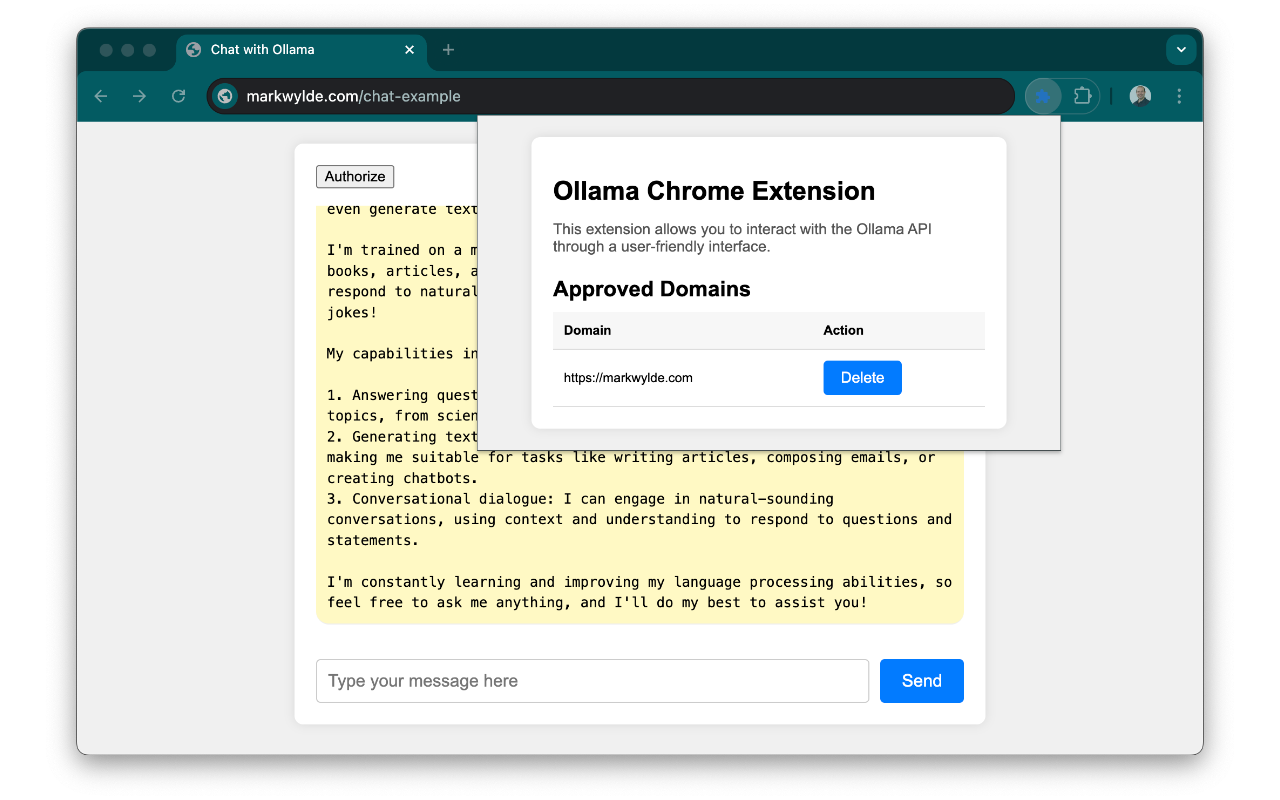Click the markwylde.com/chat-example address bar
The width and height of the screenshot is (1280, 800).
pos(610,96)
